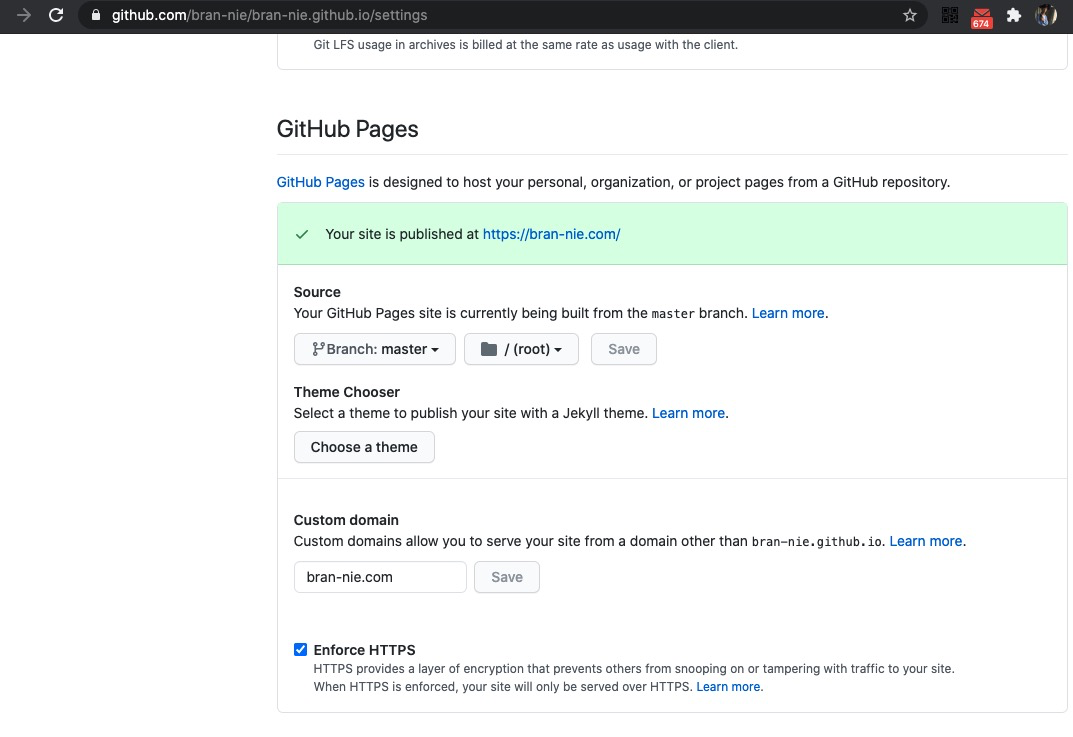The height and width of the screenshot is (737, 1073).
Task: Open the Chrome profile avatar
Action: 1046,15
